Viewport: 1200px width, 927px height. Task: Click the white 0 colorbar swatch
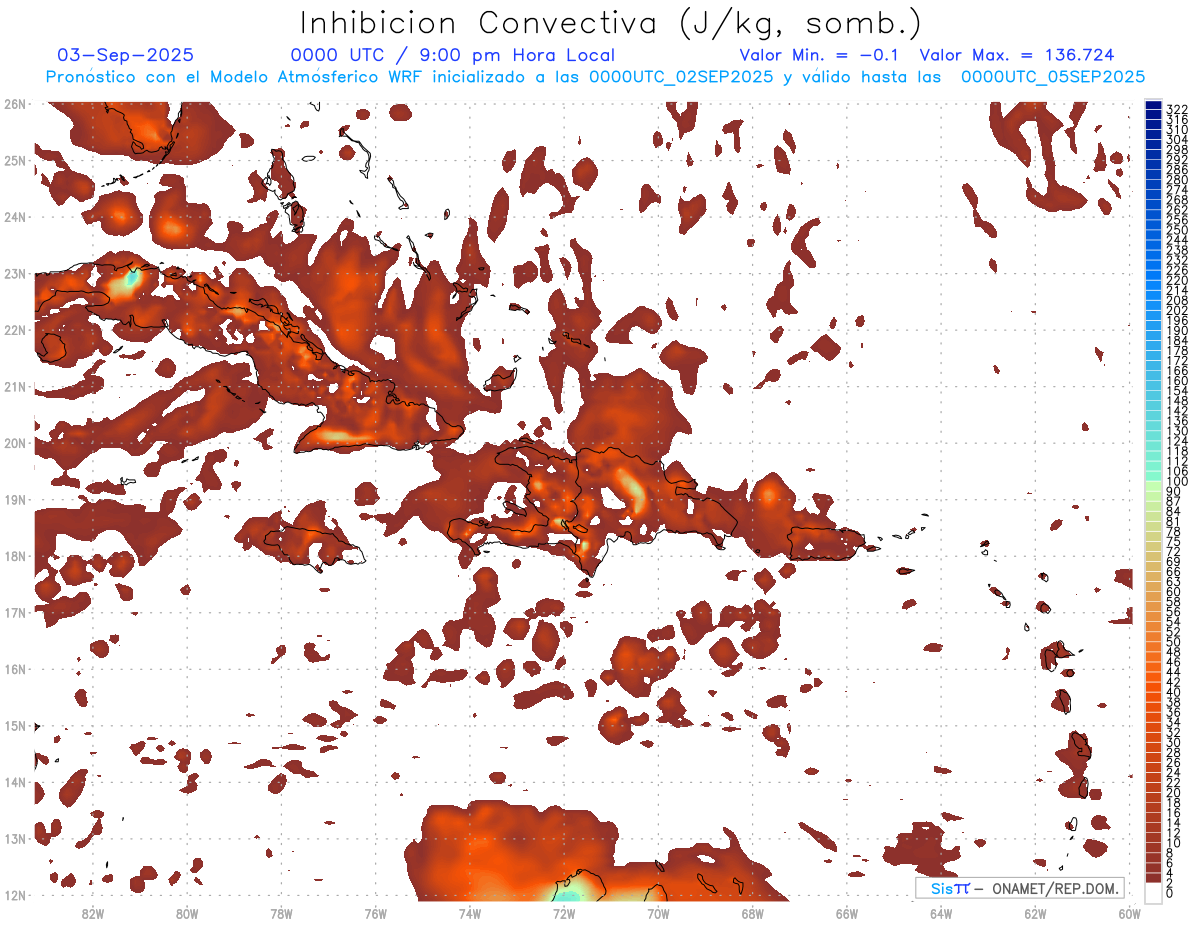click(x=1153, y=892)
